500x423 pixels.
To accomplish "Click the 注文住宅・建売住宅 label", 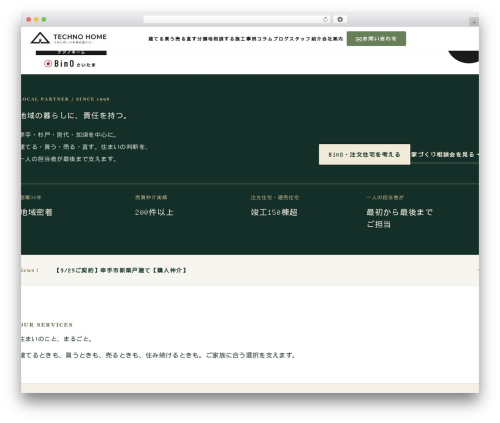I will tap(275, 197).
